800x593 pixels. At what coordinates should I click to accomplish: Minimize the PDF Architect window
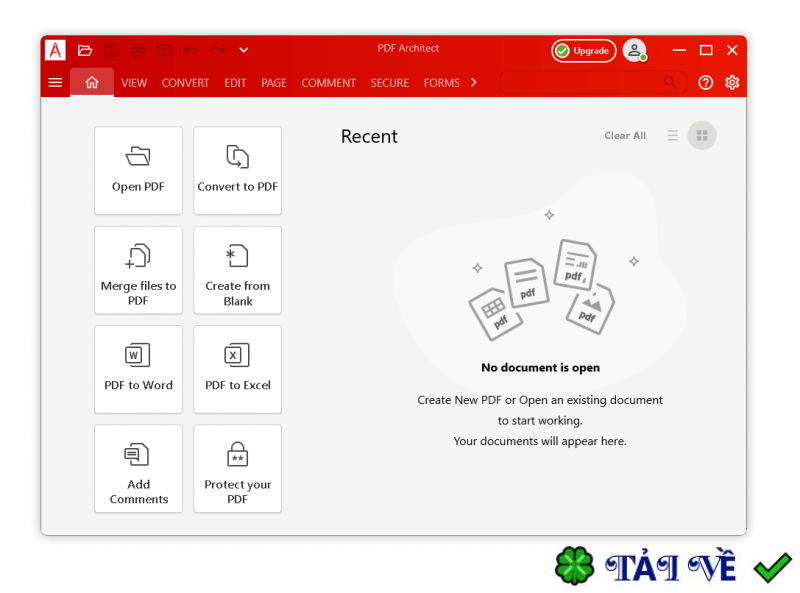point(679,50)
